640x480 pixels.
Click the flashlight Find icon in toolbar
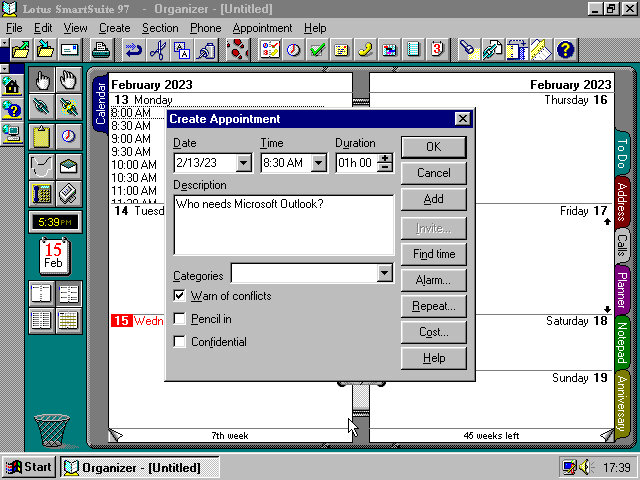click(x=468, y=49)
